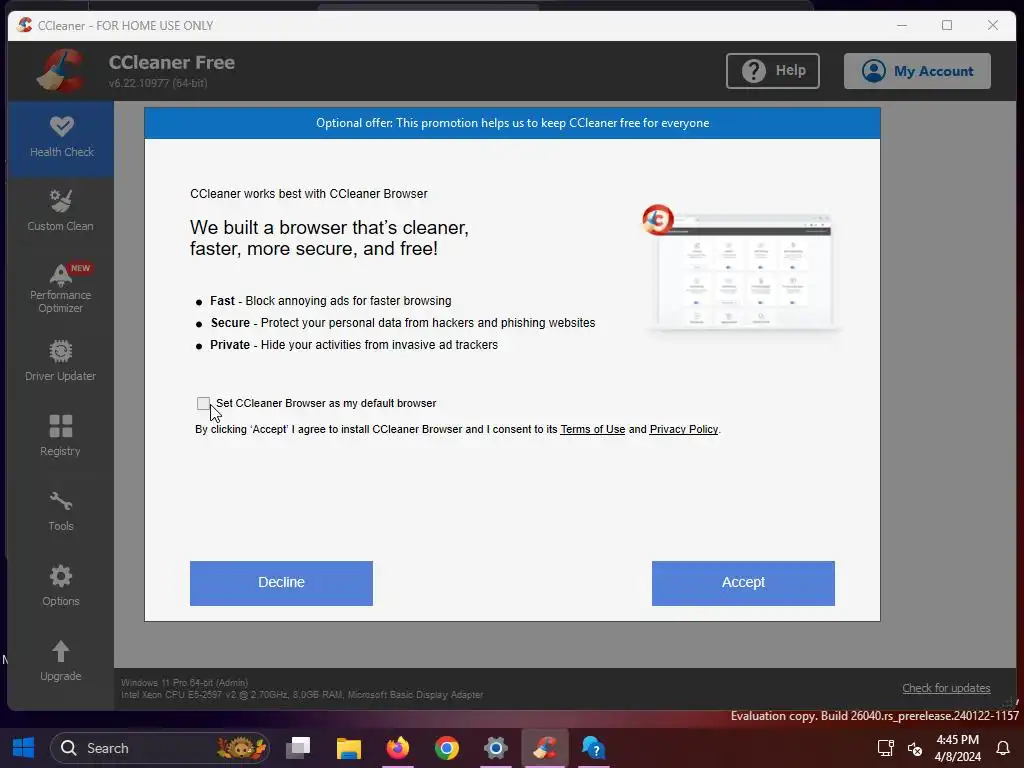Click the version text v6.22.10977 (64-bit)

pos(158,83)
